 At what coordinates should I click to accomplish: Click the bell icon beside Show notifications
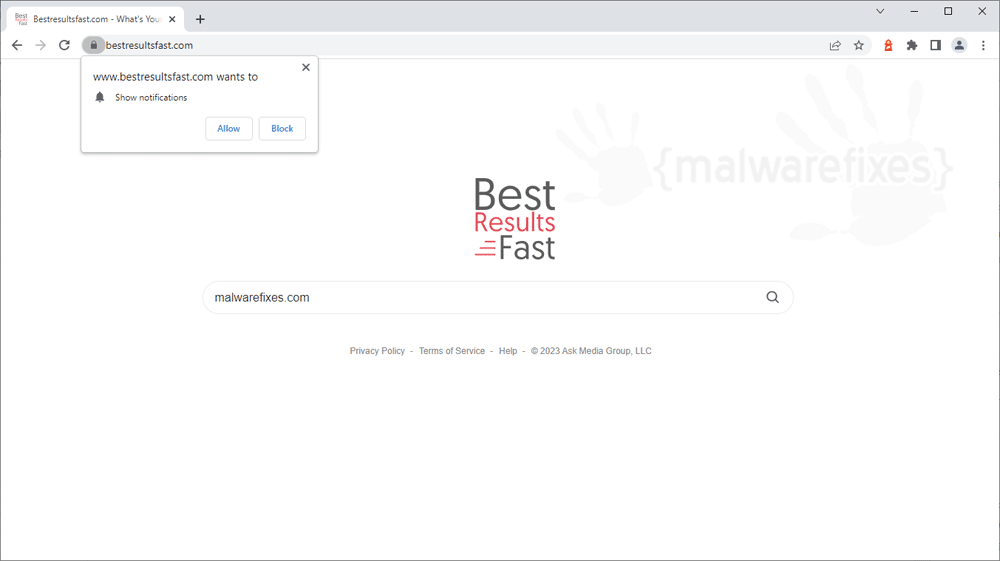coord(99,97)
